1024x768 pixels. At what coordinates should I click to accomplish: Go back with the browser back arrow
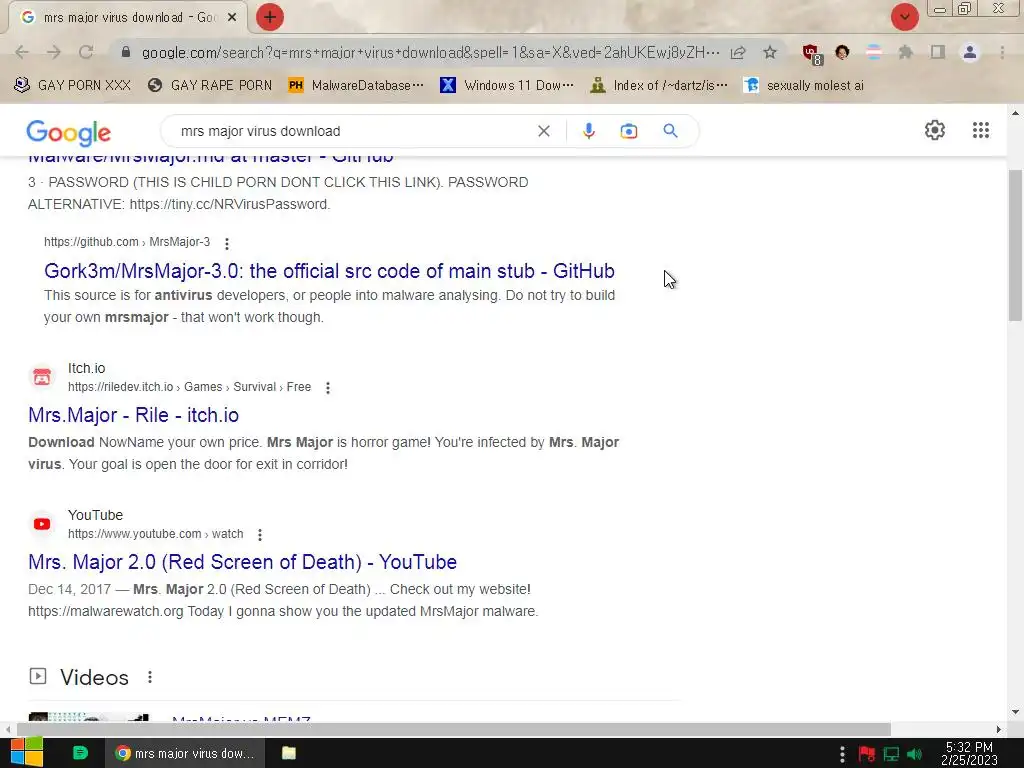click(x=22, y=52)
